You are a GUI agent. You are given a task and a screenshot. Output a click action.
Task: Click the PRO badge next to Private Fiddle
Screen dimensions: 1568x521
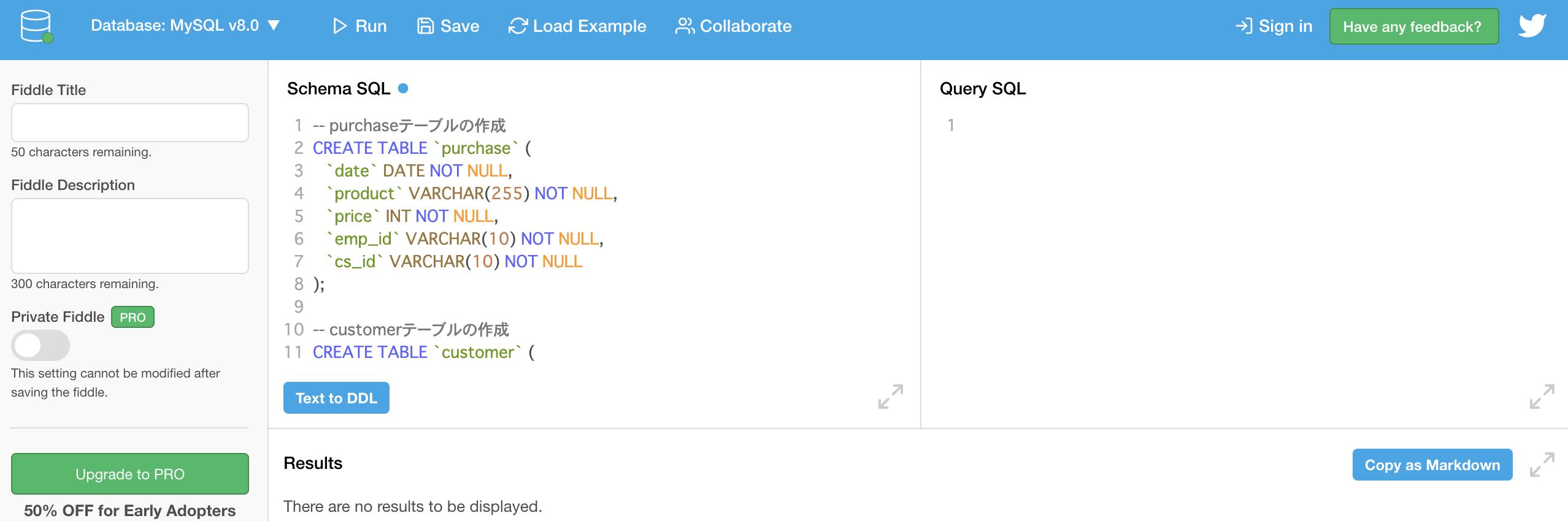(x=133, y=317)
